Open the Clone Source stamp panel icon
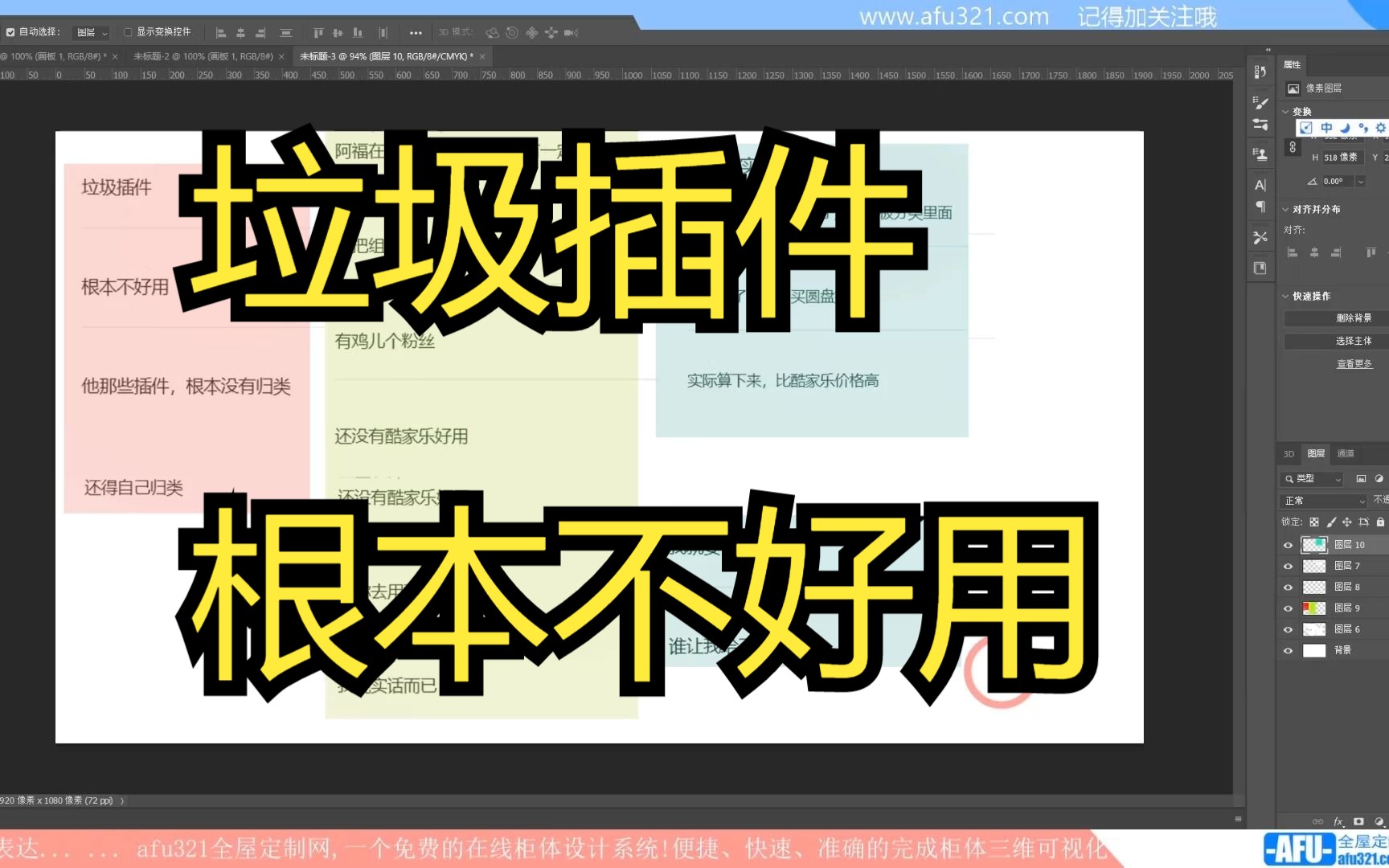This screenshot has height=868, width=1389. click(x=1260, y=154)
